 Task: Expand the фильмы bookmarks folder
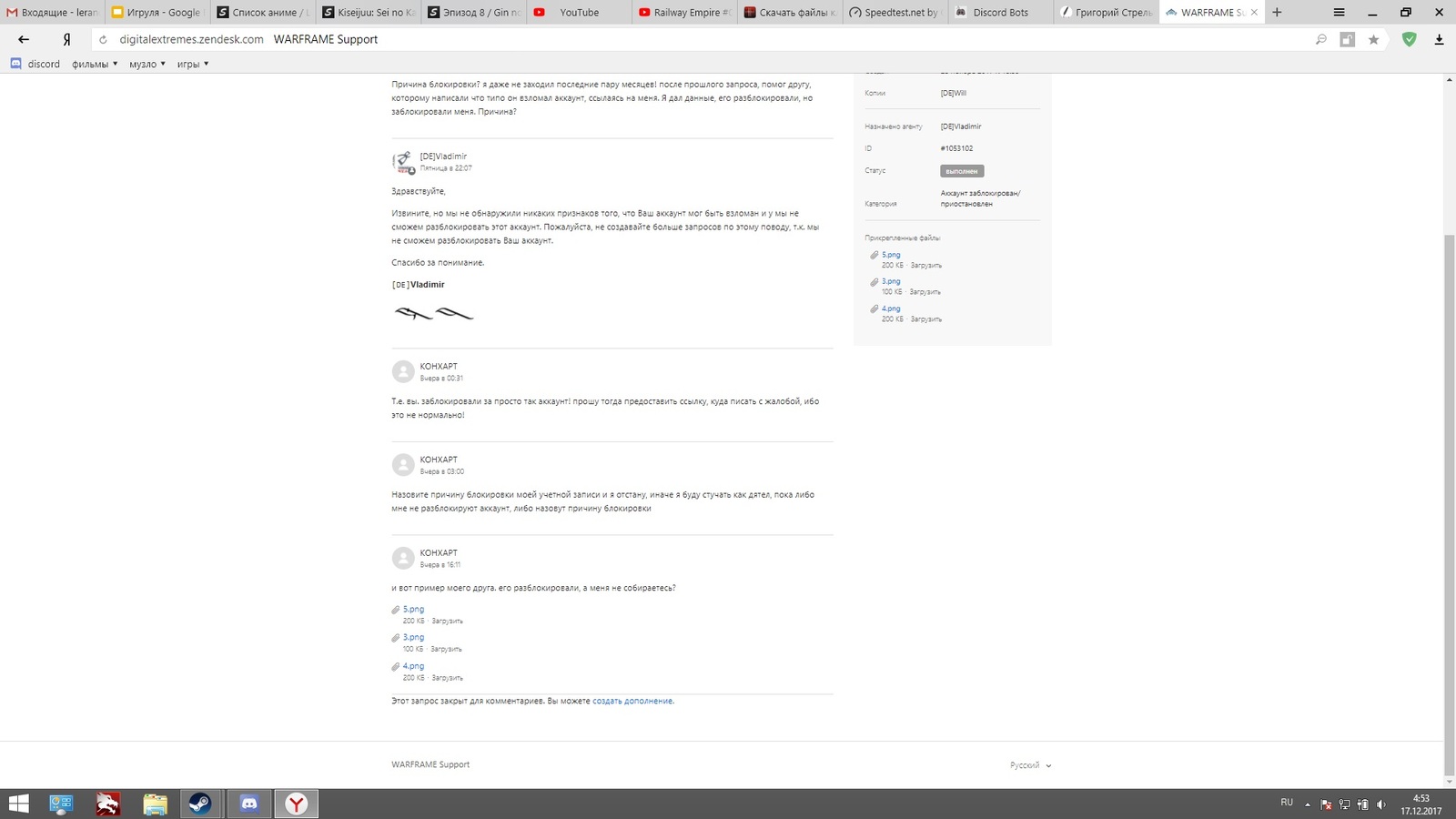[95, 64]
